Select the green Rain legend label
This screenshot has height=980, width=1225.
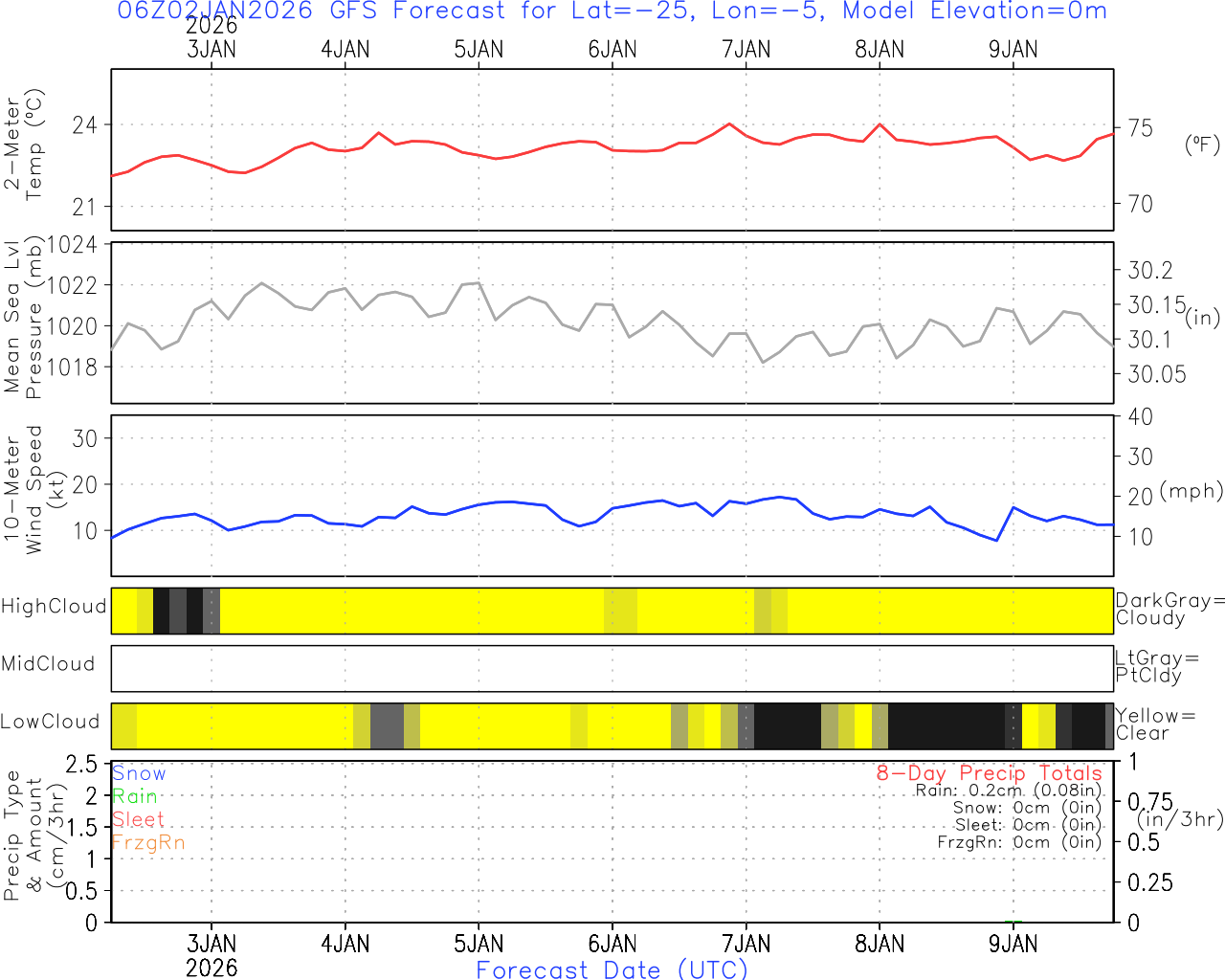pos(134,796)
